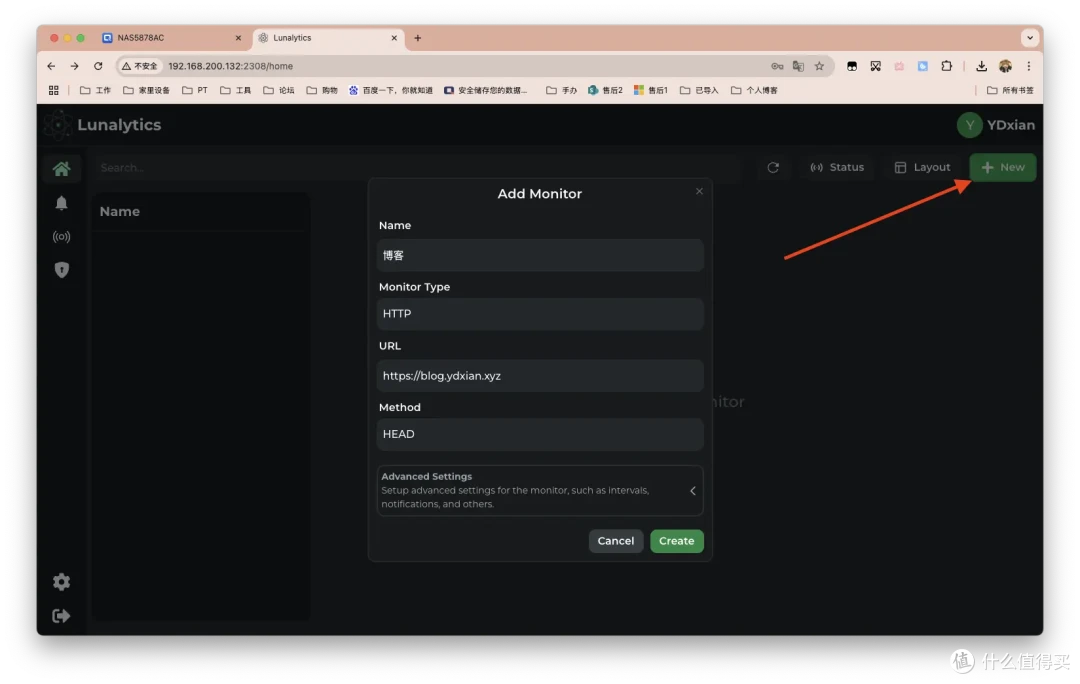Close the Lunalytics tab
The image size is (1080, 684).
point(394,38)
